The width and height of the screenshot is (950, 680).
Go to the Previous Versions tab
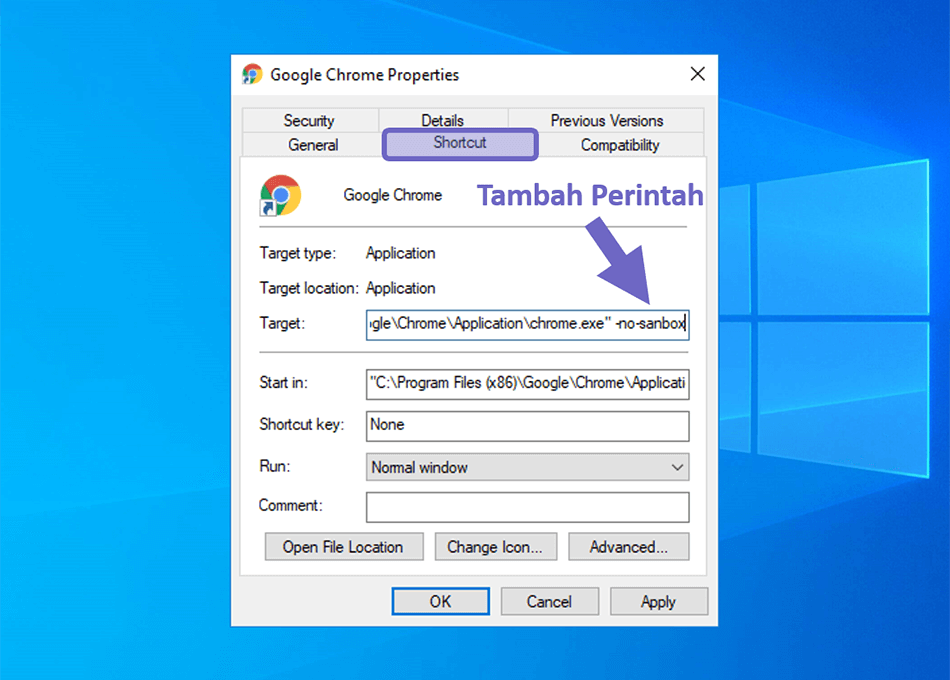(606, 121)
